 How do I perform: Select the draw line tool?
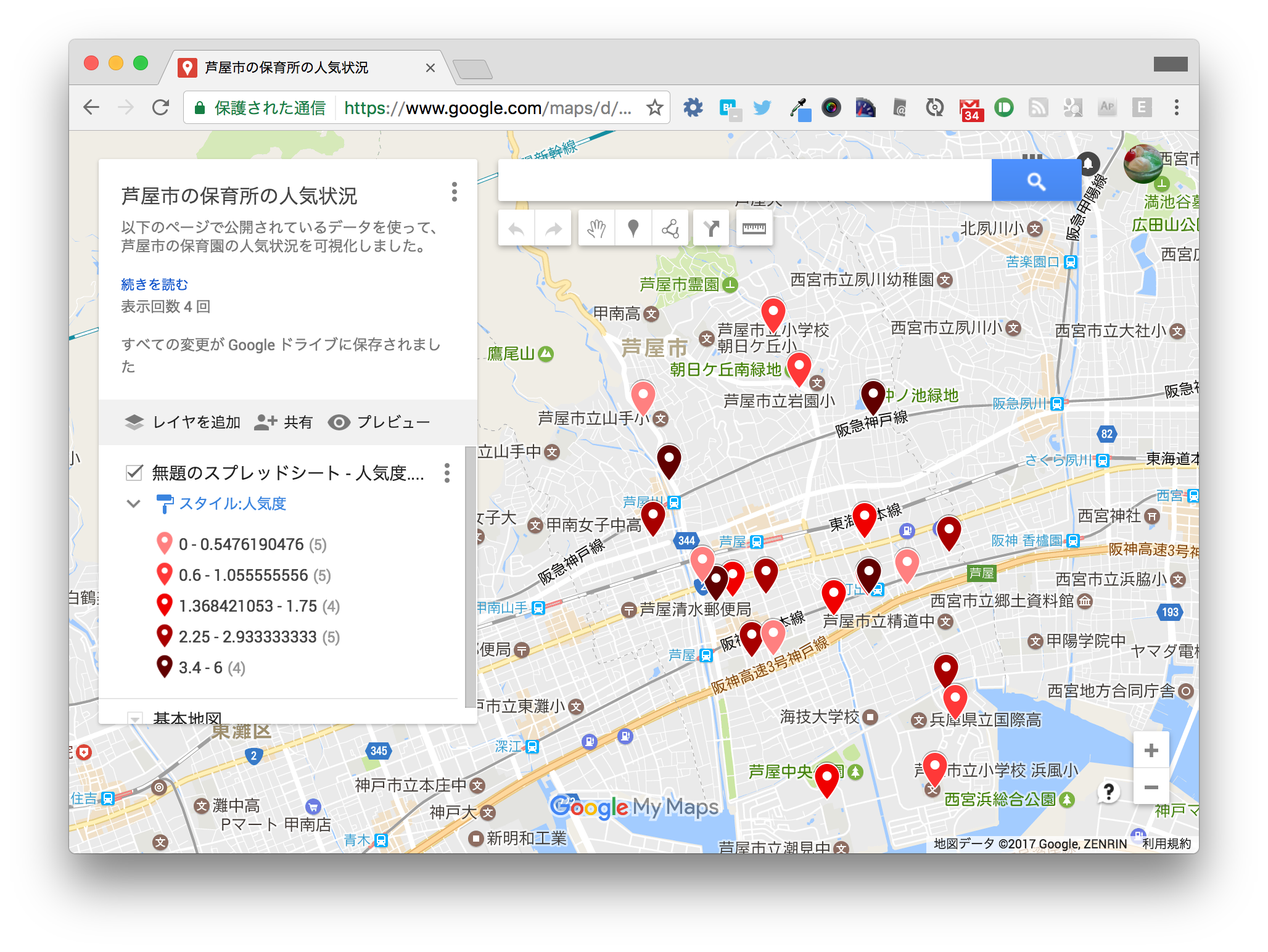click(x=670, y=229)
